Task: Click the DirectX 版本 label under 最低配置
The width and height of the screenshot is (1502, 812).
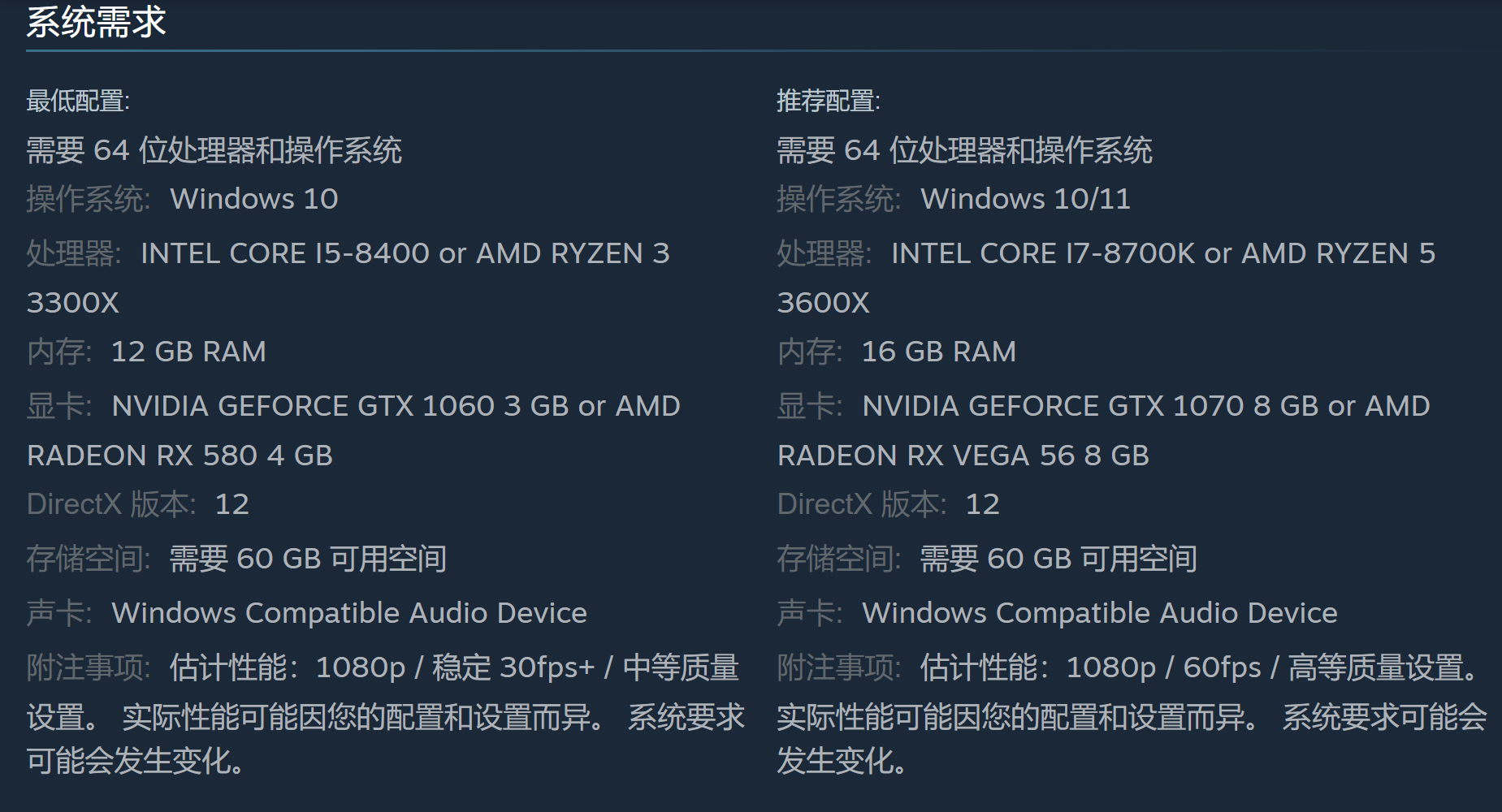Action: point(110,504)
